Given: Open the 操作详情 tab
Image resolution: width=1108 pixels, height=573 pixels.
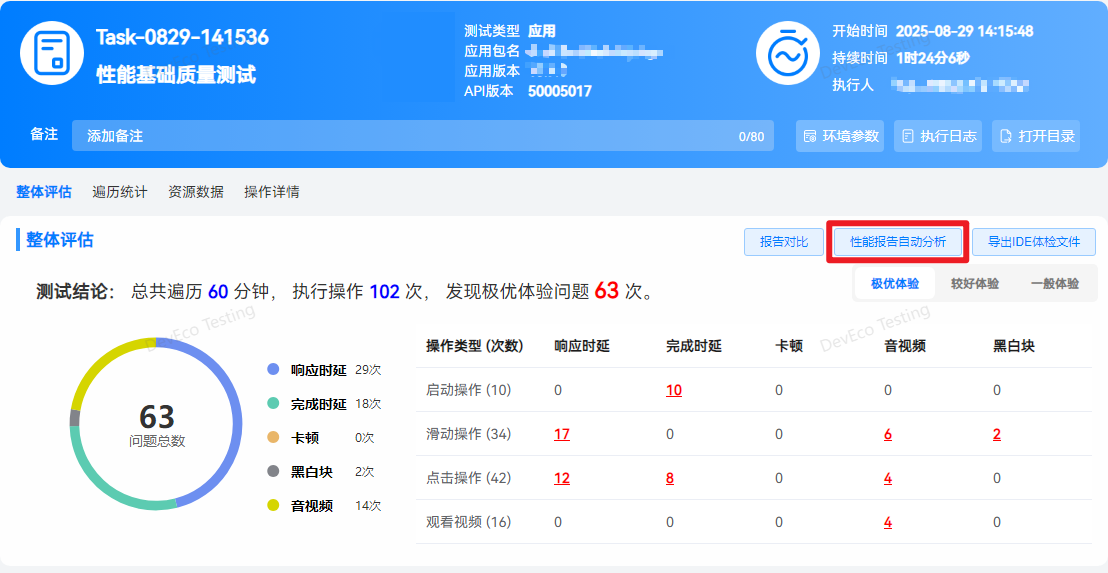Looking at the screenshot, I should click(272, 192).
